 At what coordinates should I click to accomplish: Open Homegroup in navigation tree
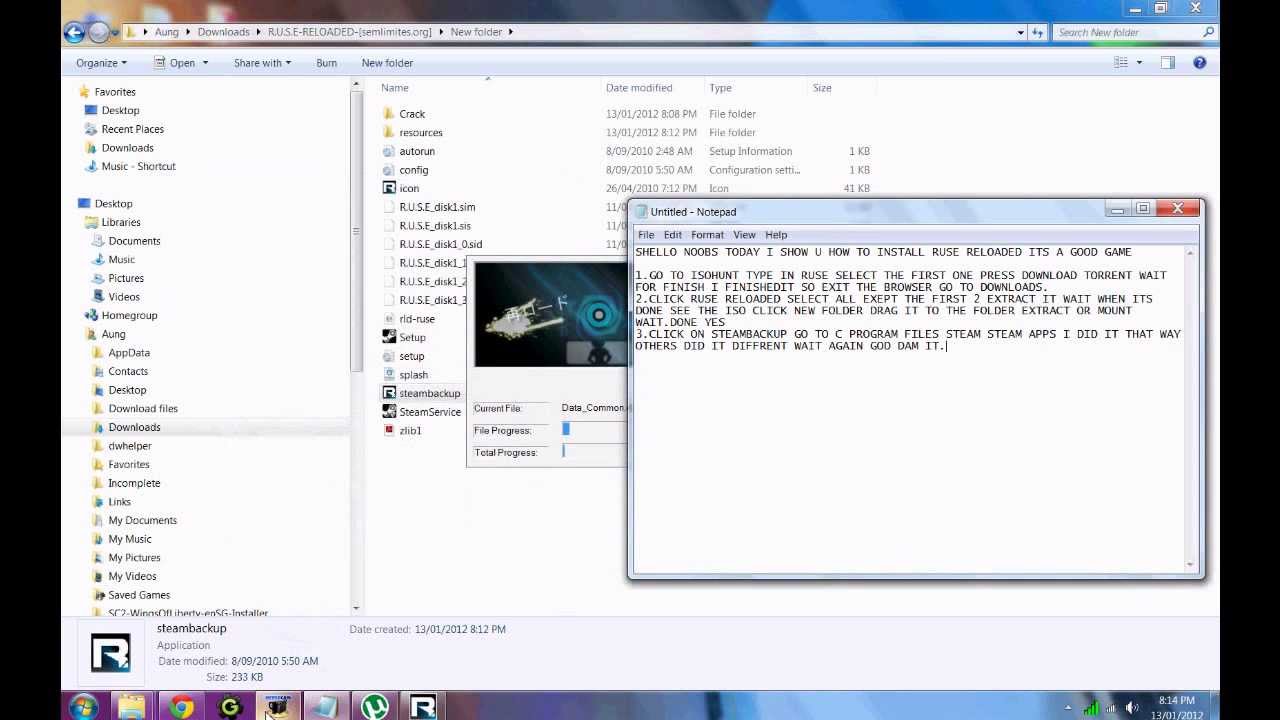coord(129,315)
